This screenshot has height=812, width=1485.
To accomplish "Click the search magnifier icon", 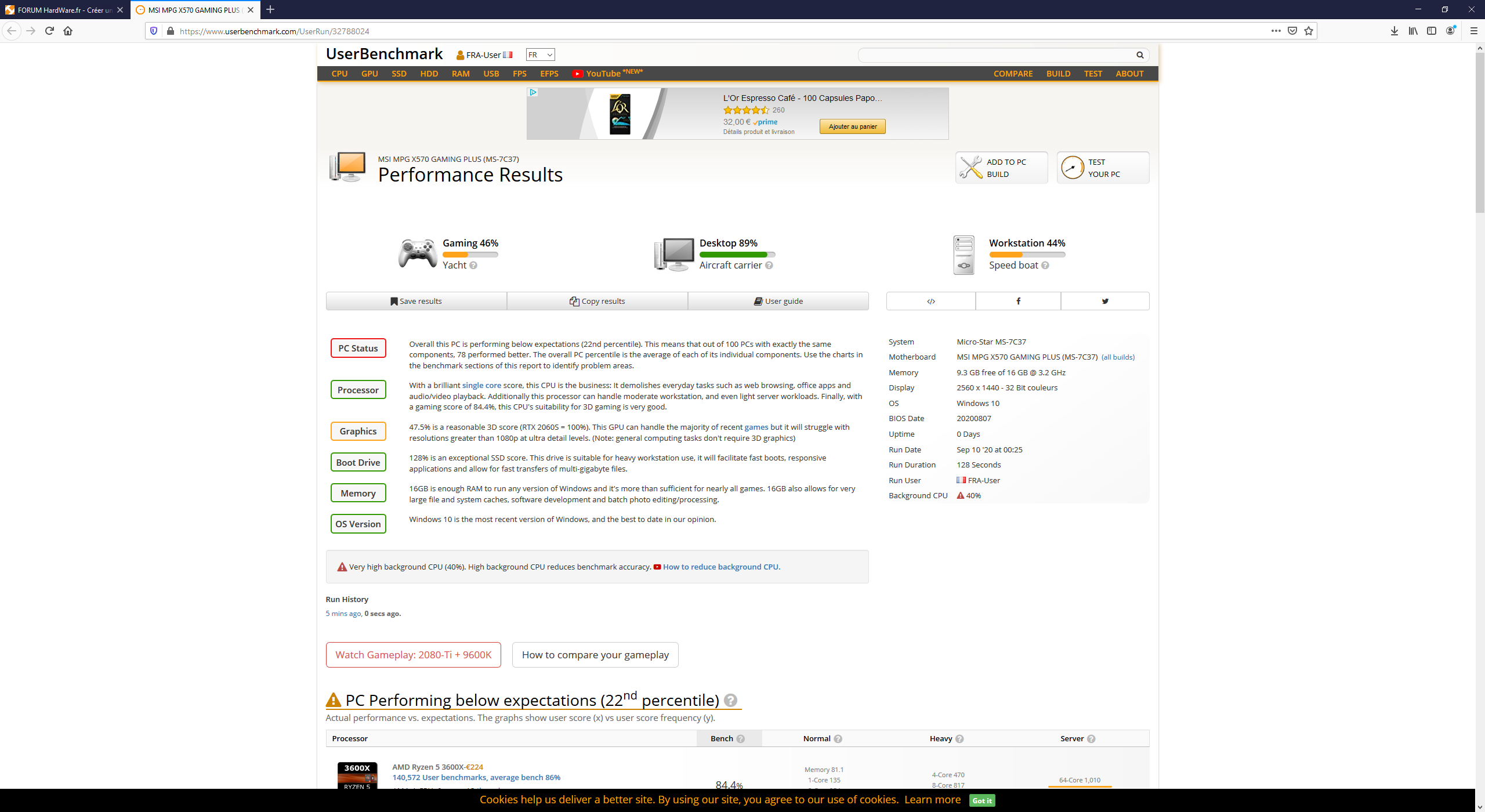I will [x=1140, y=55].
